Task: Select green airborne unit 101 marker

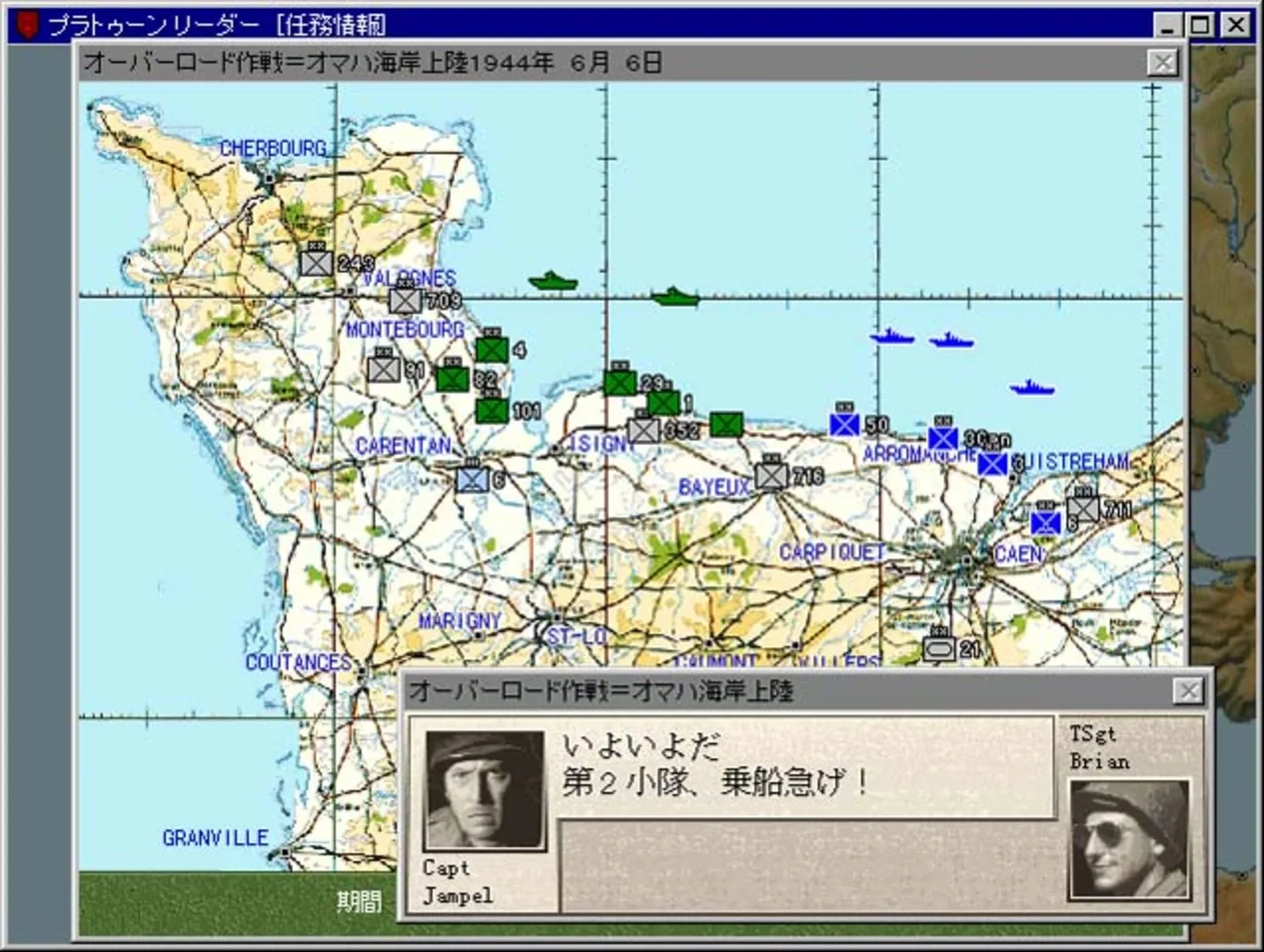Action: click(491, 410)
